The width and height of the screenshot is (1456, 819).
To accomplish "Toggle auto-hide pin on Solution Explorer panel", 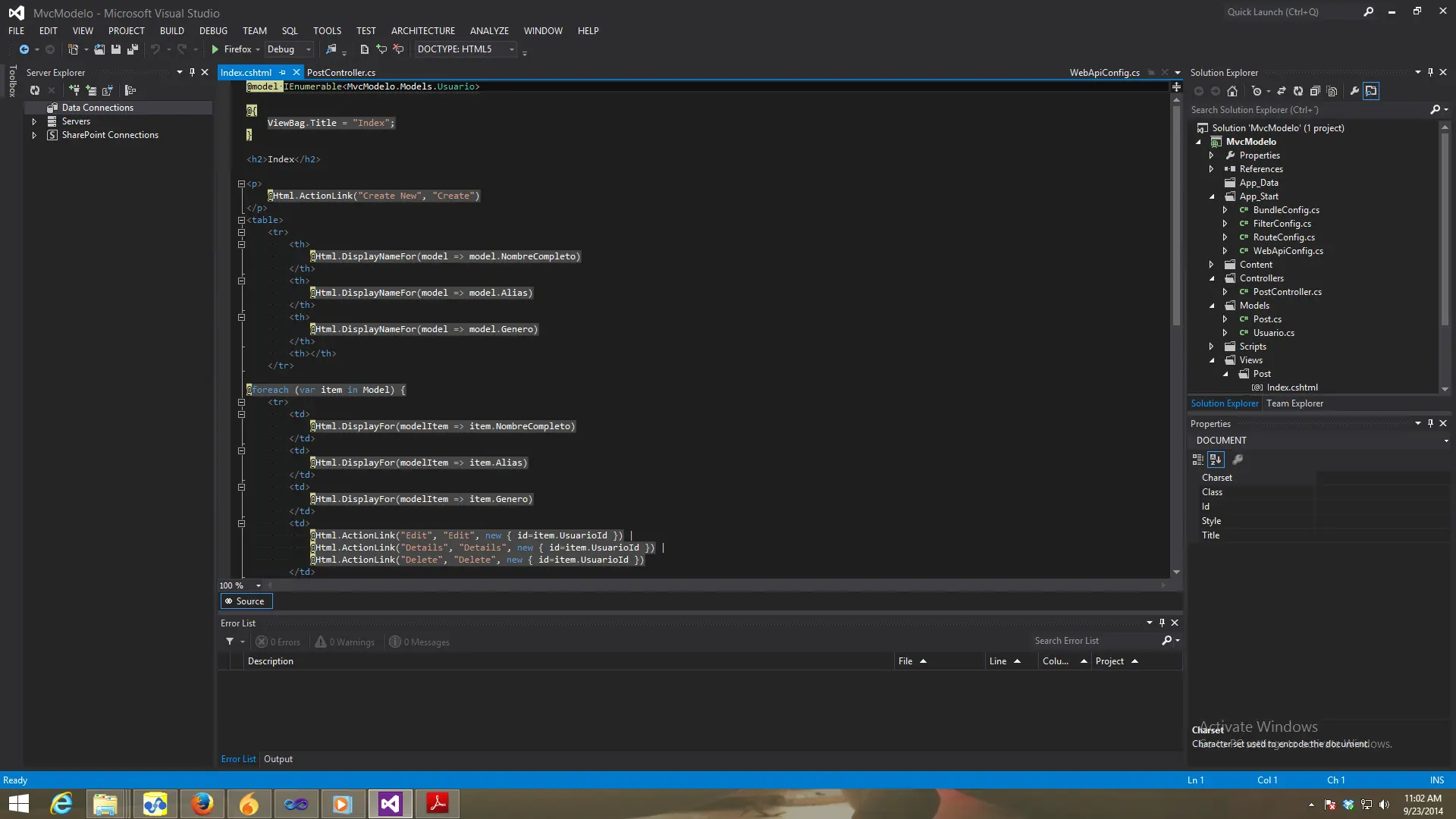I will pos(1430,73).
